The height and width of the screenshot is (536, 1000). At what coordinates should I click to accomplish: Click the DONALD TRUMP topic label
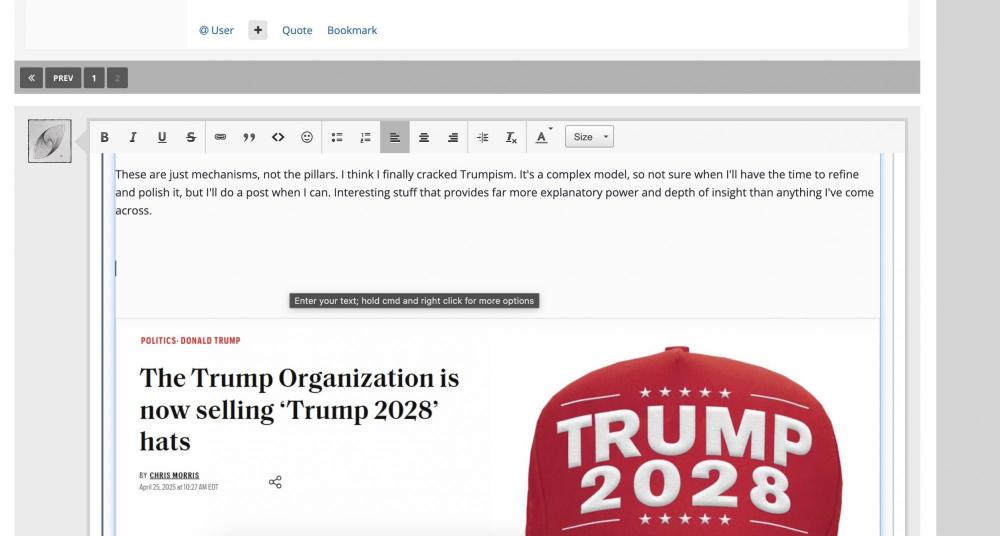210,341
